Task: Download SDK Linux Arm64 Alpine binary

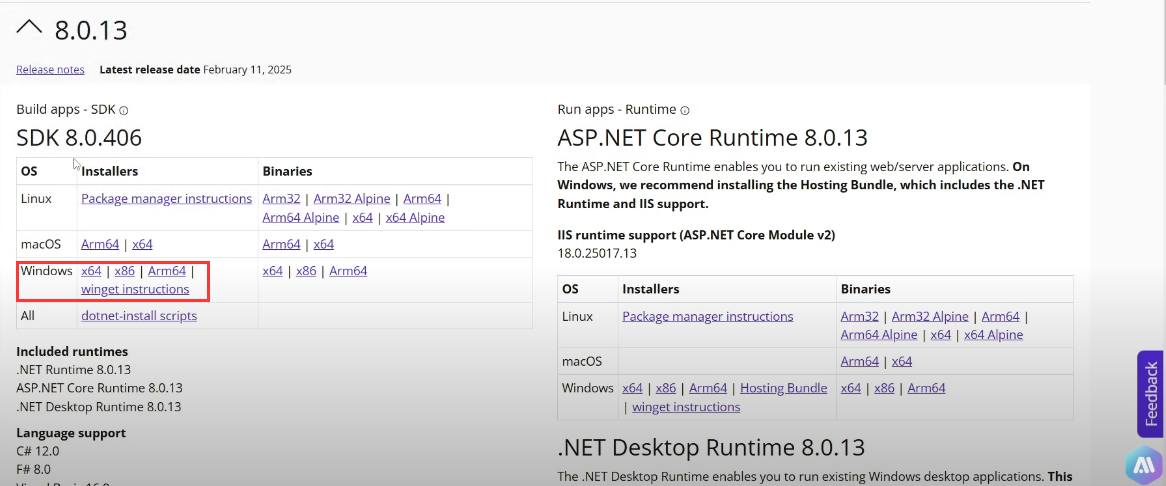Action: click(301, 218)
